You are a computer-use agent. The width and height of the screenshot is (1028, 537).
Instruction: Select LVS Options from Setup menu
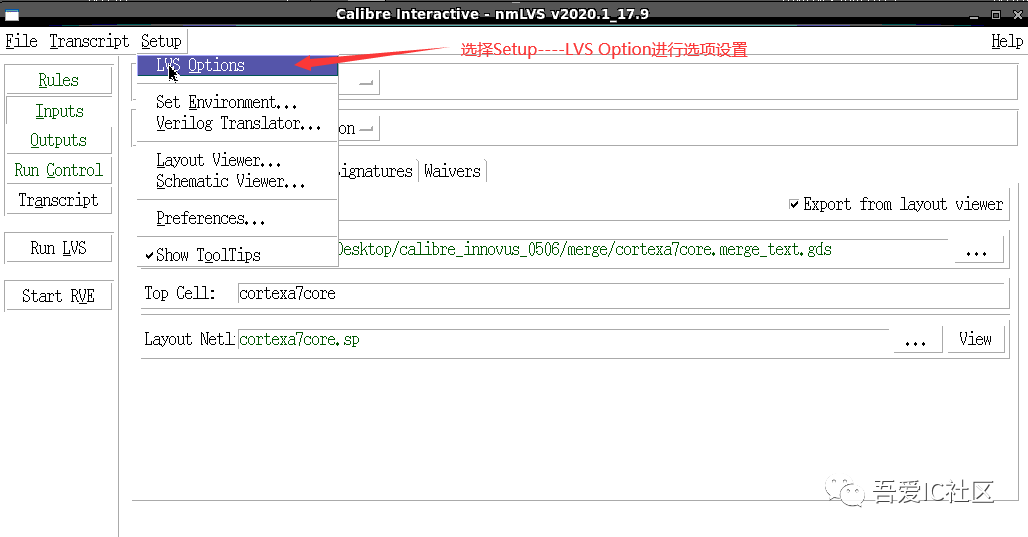tap(237, 65)
